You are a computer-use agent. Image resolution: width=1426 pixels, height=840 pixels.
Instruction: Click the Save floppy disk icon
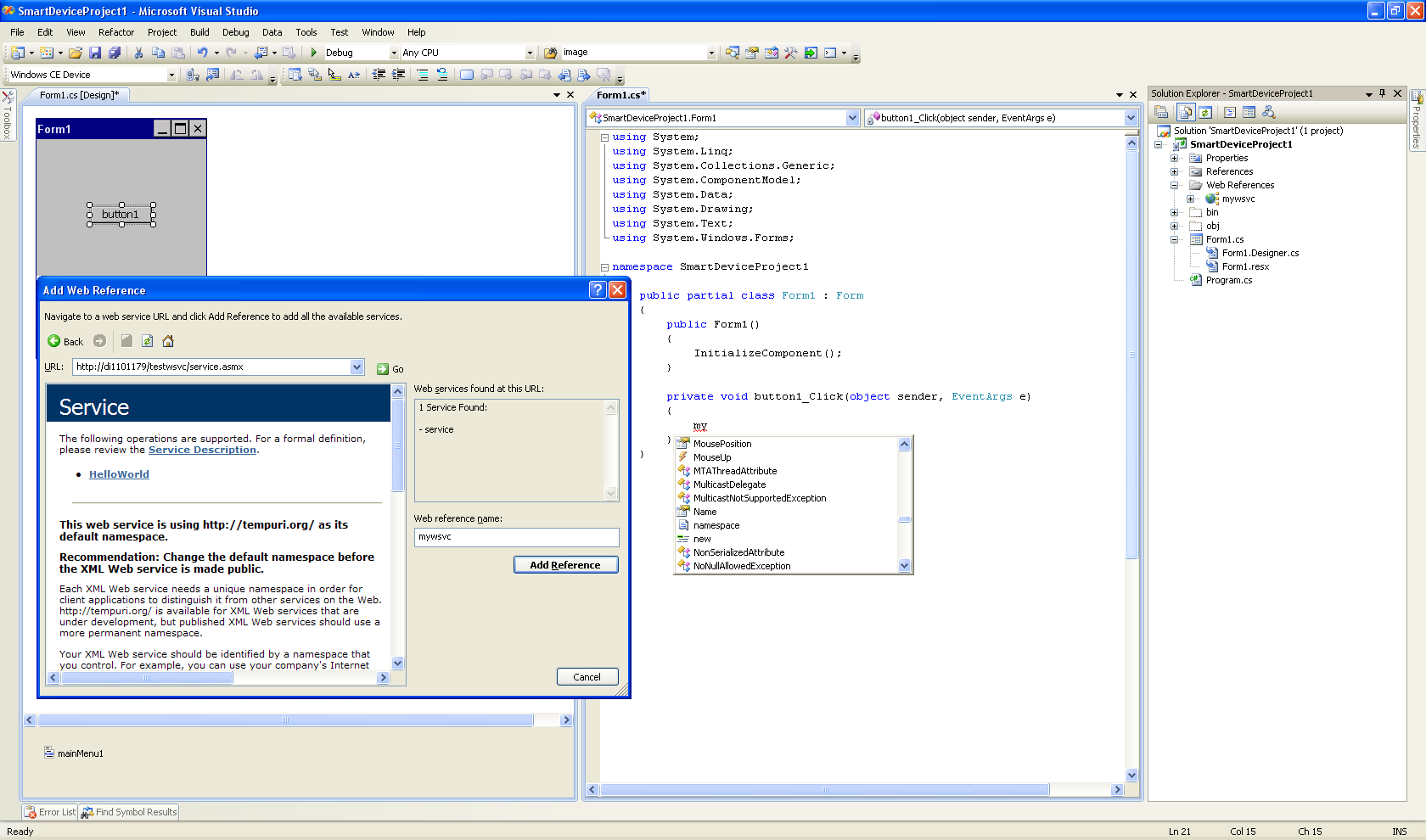click(x=95, y=53)
